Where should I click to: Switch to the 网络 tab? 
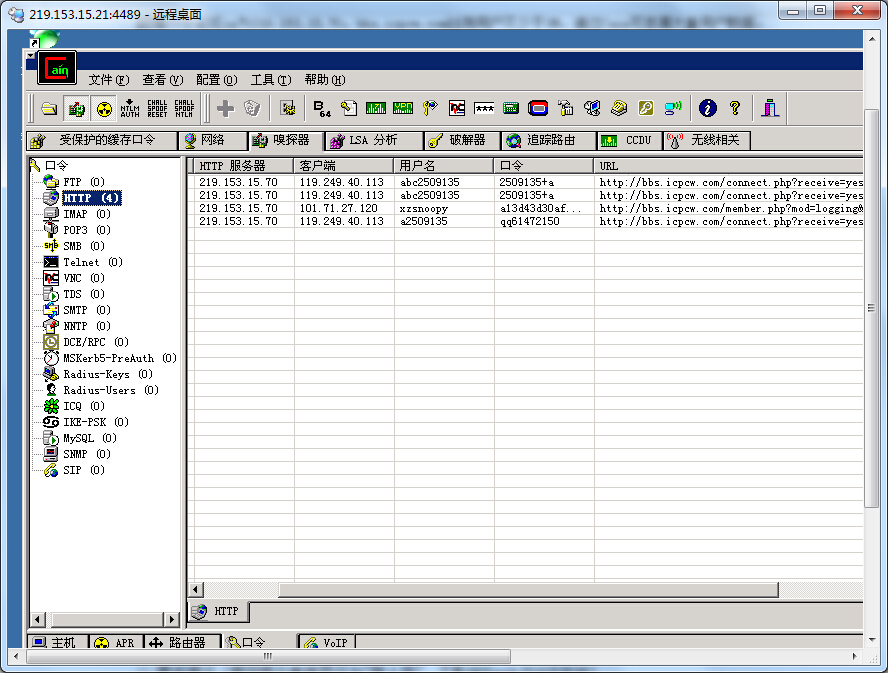(x=212, y=140)
